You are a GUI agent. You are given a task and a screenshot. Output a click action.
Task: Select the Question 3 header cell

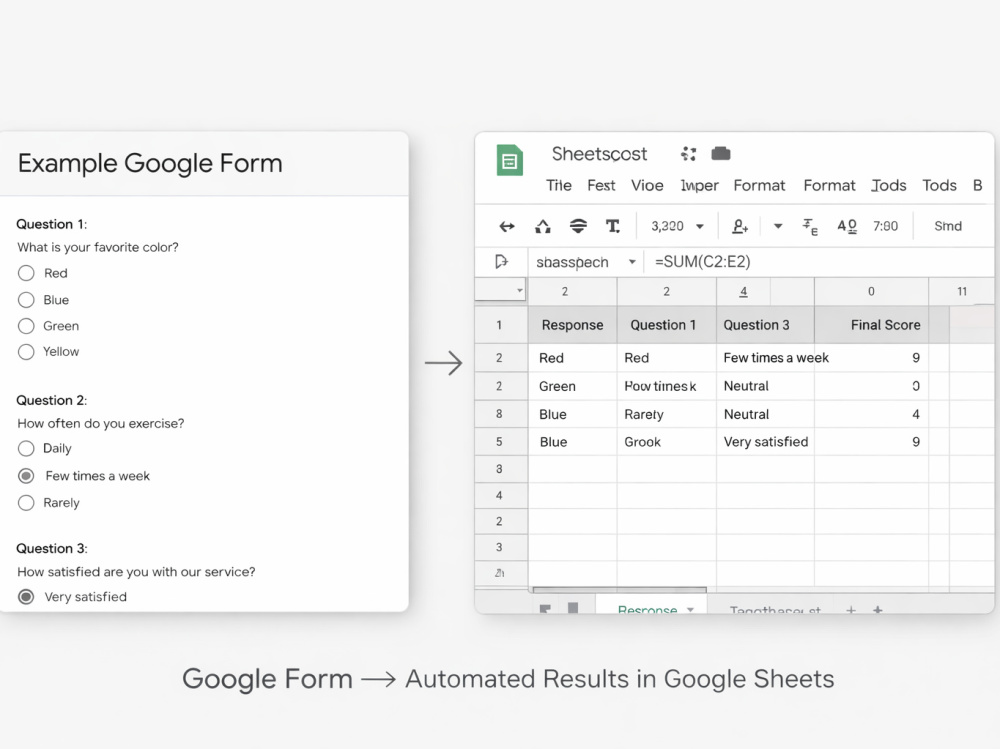[x=765, y=325]
